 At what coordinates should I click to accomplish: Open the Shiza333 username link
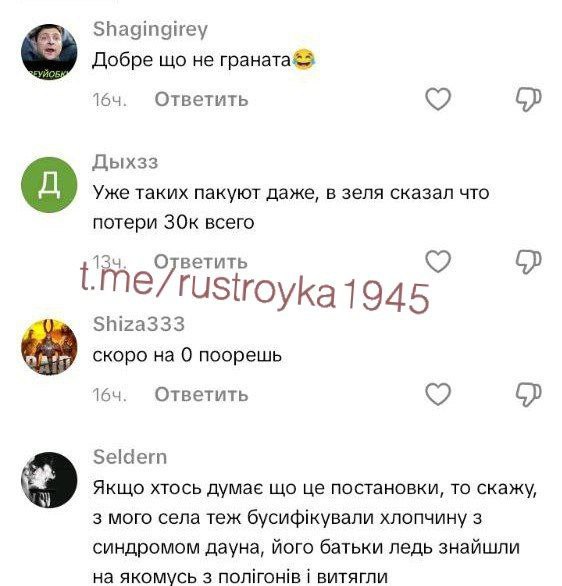click(139, 324)
